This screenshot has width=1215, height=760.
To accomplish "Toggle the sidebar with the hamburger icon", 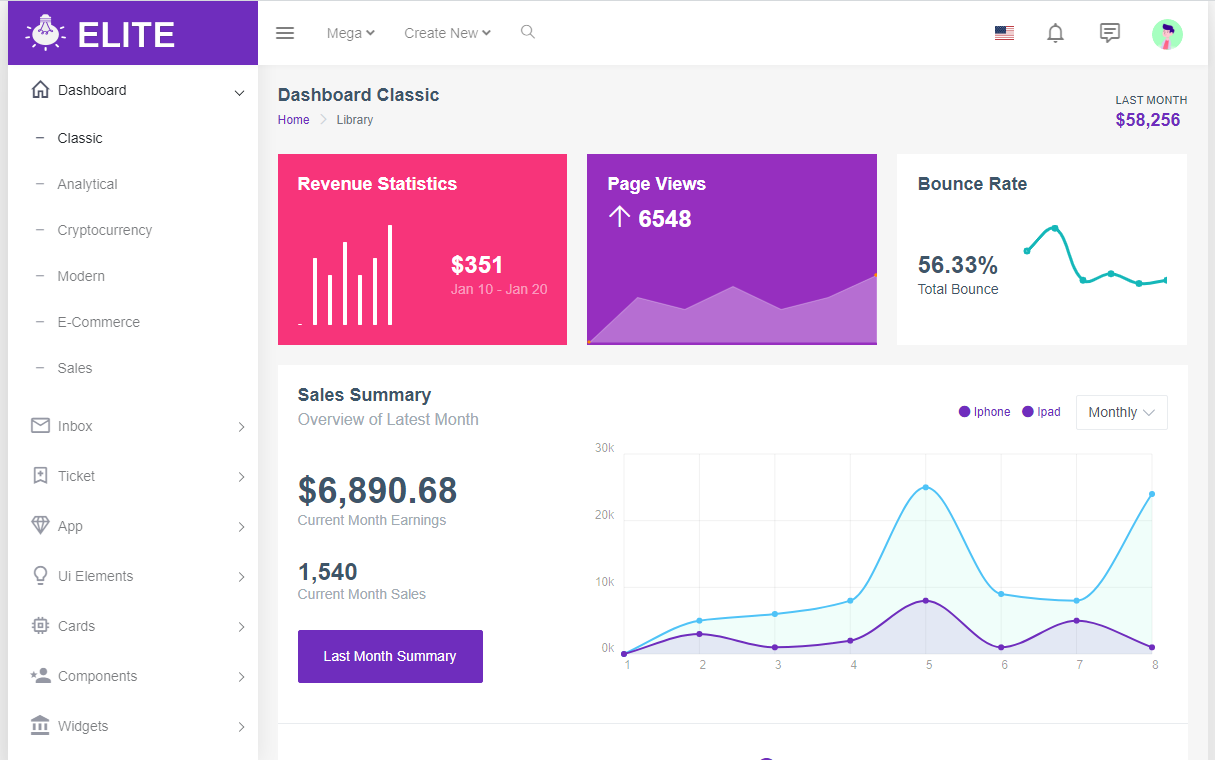I will pos(285,32).
